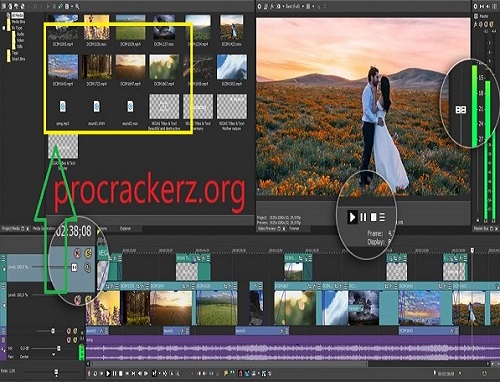This screenshot has width=500, height=382.
Task: Open the edit tool dropdown arrow
Action: [159, 374]
